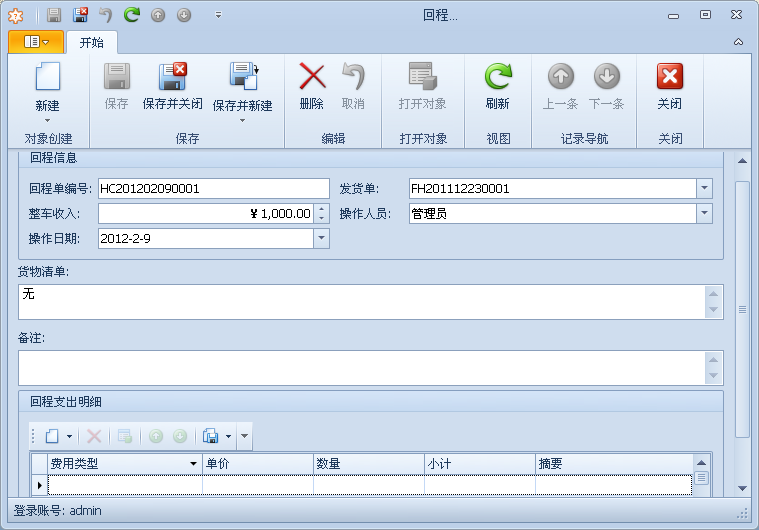The width and height of the screenshot is (759, 530).
Task: Add new row in expense detail toolbar
Action: (x=52, y=436)
